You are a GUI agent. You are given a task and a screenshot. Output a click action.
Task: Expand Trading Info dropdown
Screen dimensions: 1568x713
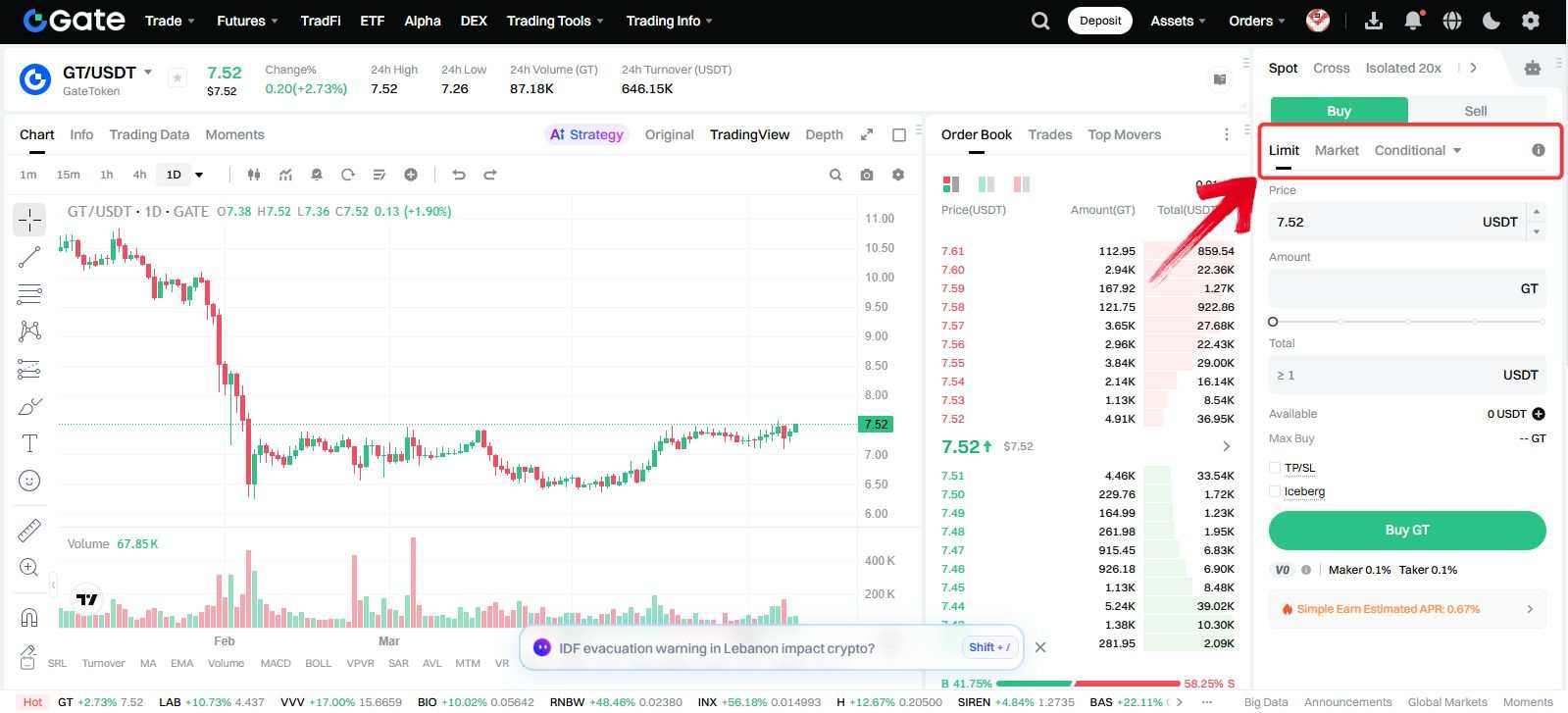[x=670, y=21]
